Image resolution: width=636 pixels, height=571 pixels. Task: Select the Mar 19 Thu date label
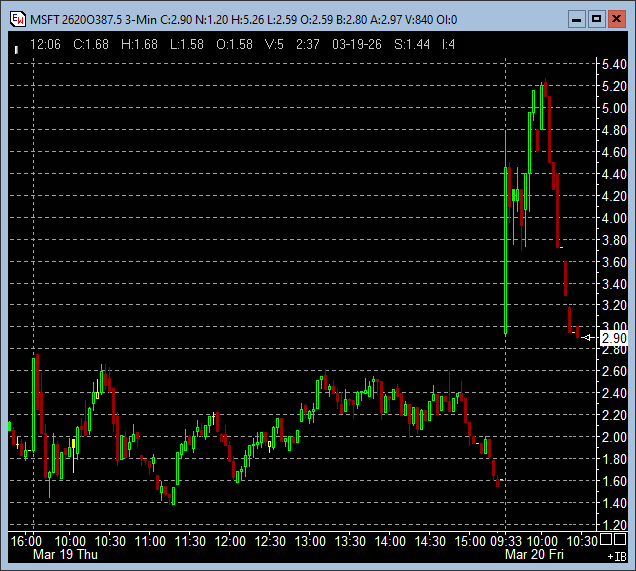click(65, 553)
